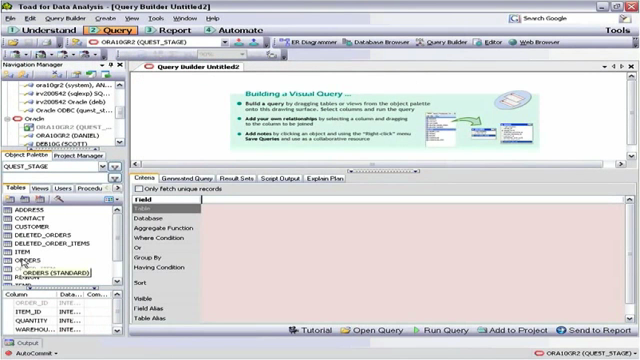Click the second table icon in Object Palette toolbar
Screen dimensions: 640x360
(25, 199)
